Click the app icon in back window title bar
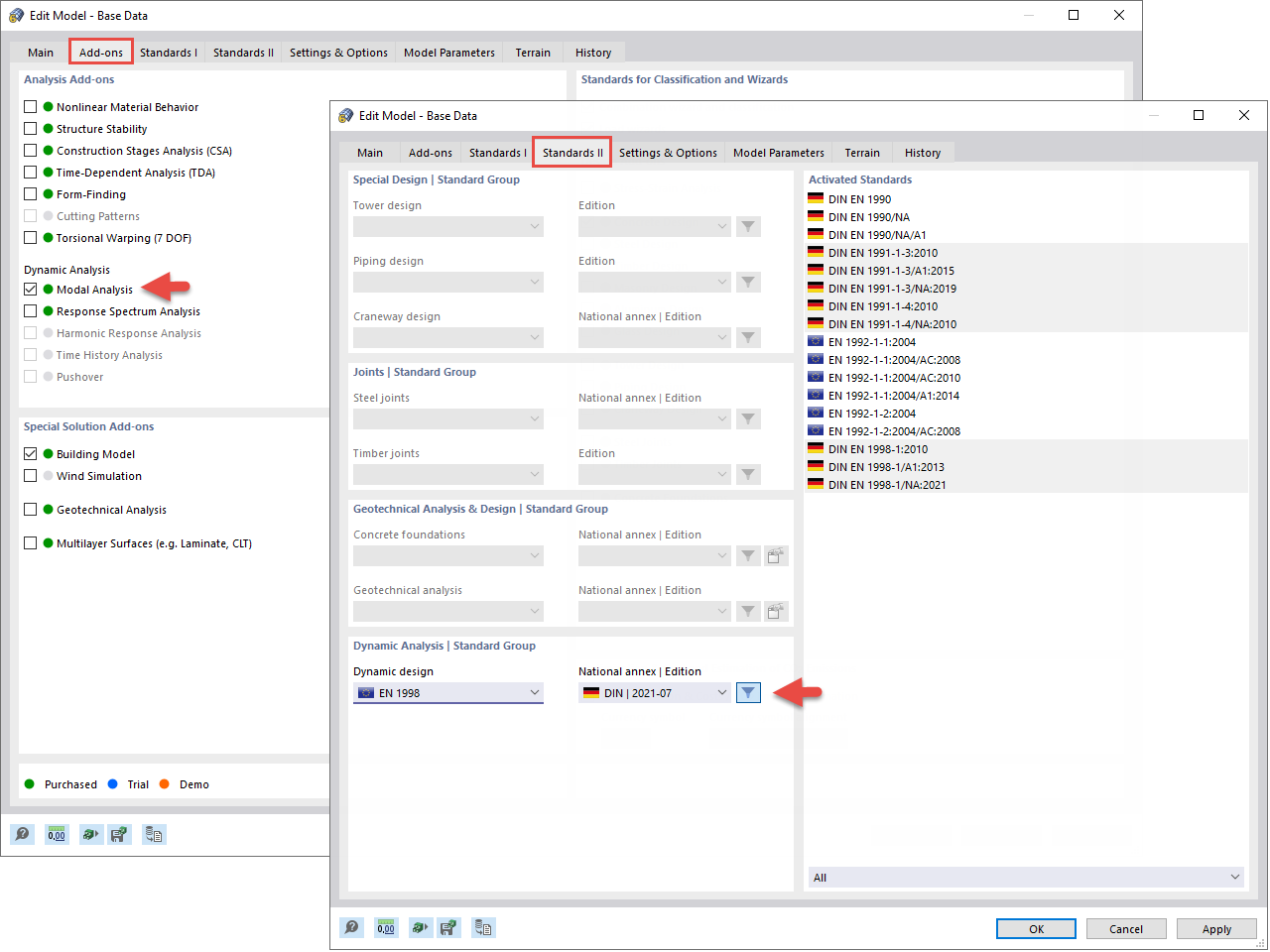The image size is (1270, 952). [x=16, y=16]
